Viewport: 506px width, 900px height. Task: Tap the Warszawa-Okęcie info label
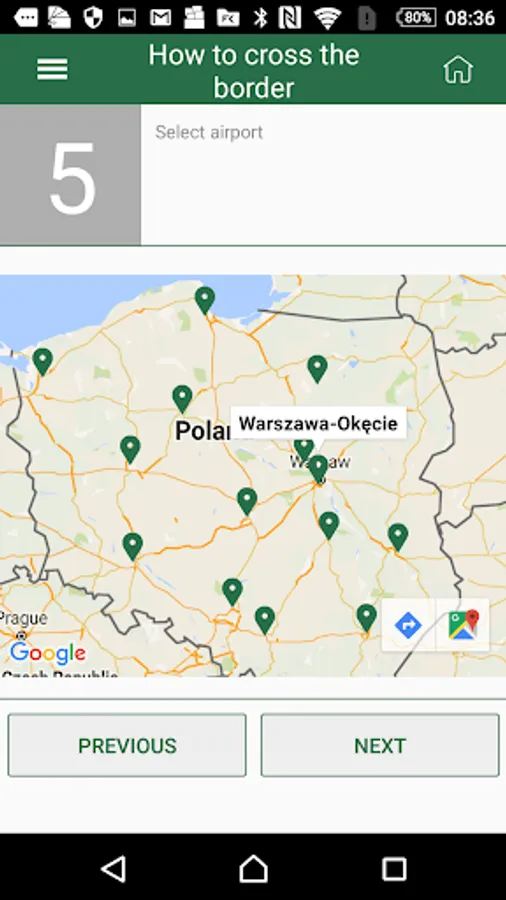[x=318, y=424]
